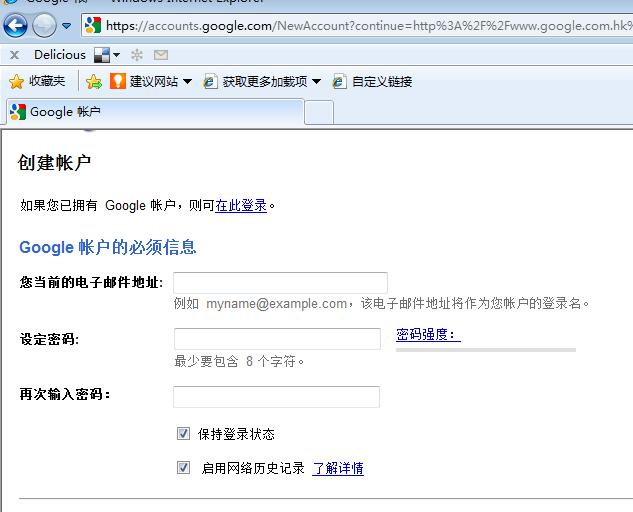
Task: Select the Google 帐户 browser tab
Action: click(x=155, y=112)
